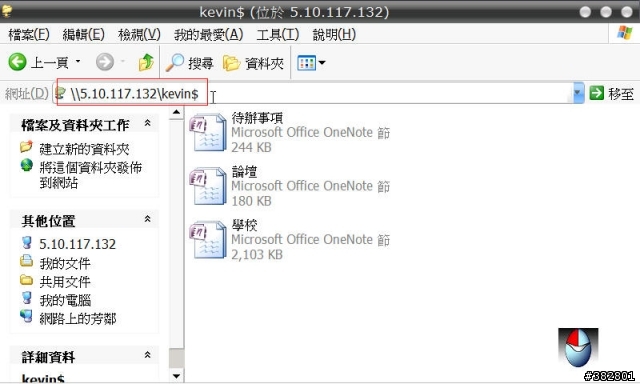The width and height of the screenshot is (640, 384).
Task: Open 我的電腦 link
Action: [x=65, y=300]
